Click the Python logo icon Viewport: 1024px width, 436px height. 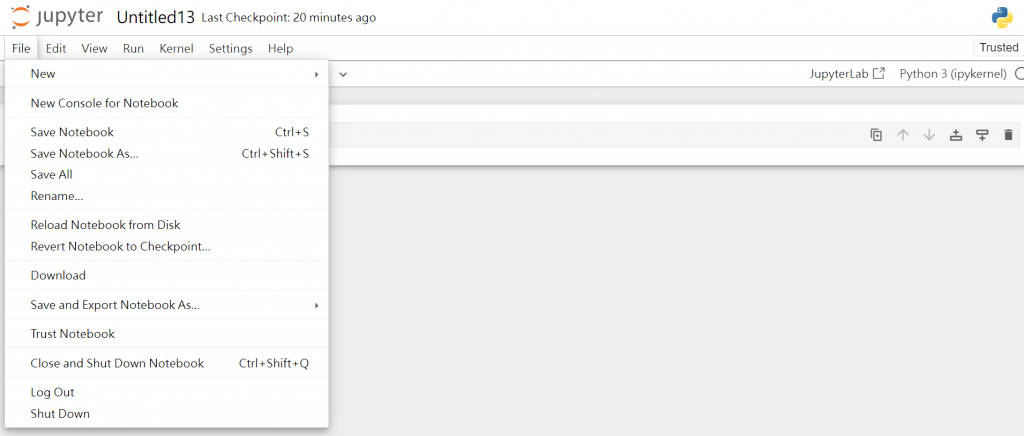(1002, 18)
